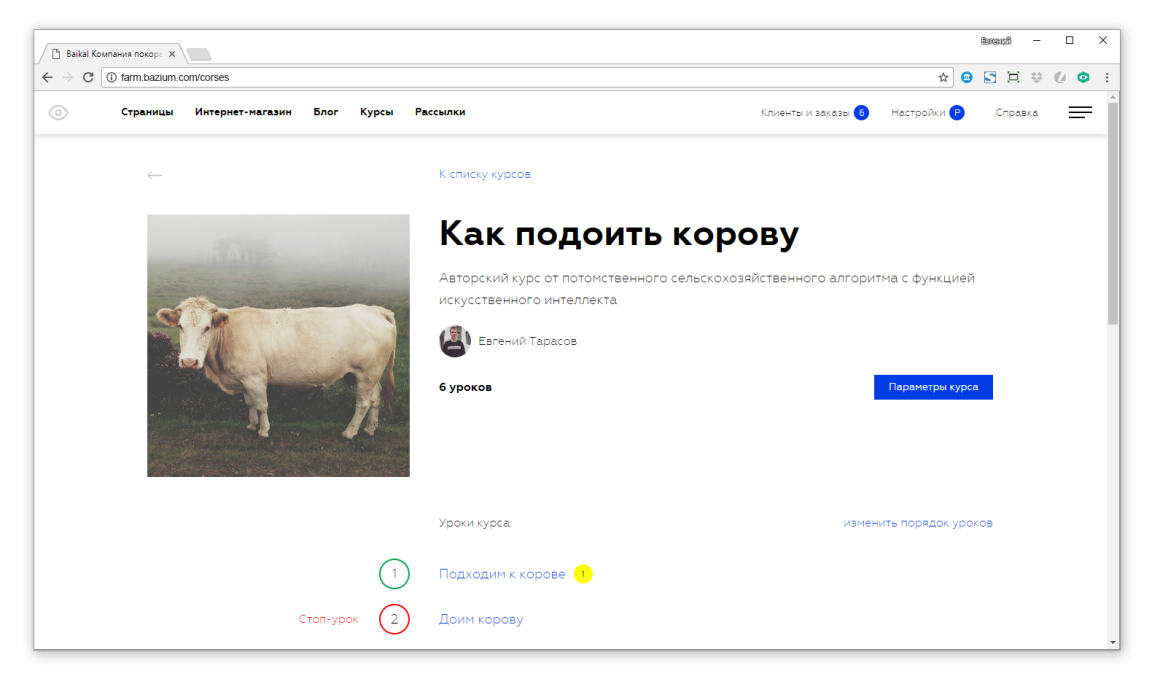Click the Dropbox extension icon
Screen dimensions: 1160x695
tap(1036, 77)
